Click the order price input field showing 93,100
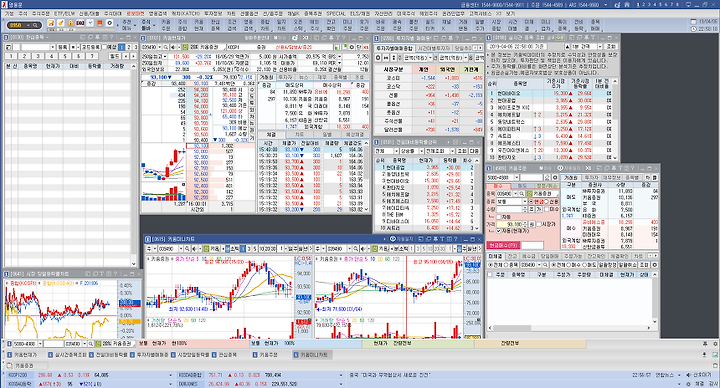 (x=510, y=224)
